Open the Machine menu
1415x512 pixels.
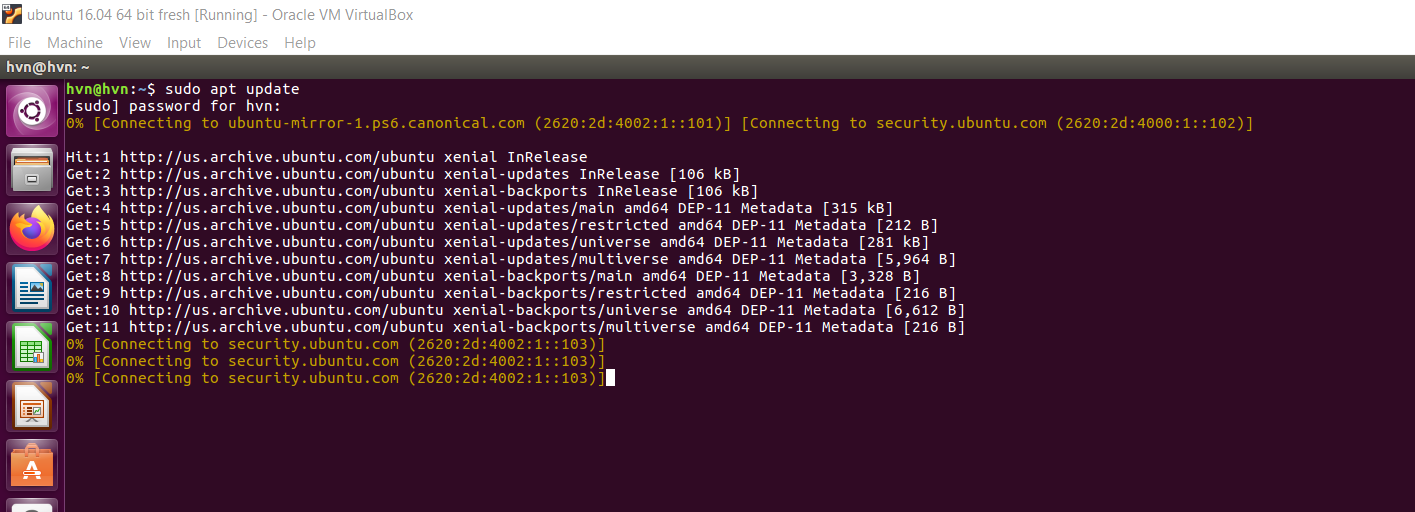(75, 43)
